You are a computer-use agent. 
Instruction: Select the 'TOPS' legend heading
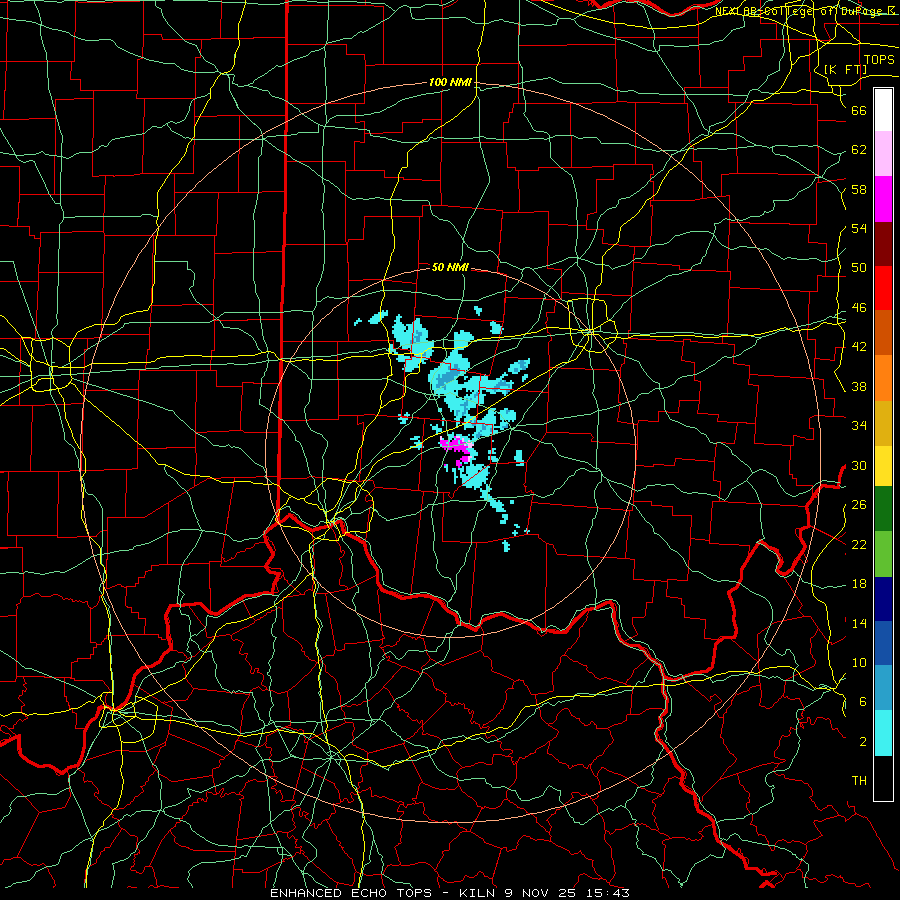point(879,60)
